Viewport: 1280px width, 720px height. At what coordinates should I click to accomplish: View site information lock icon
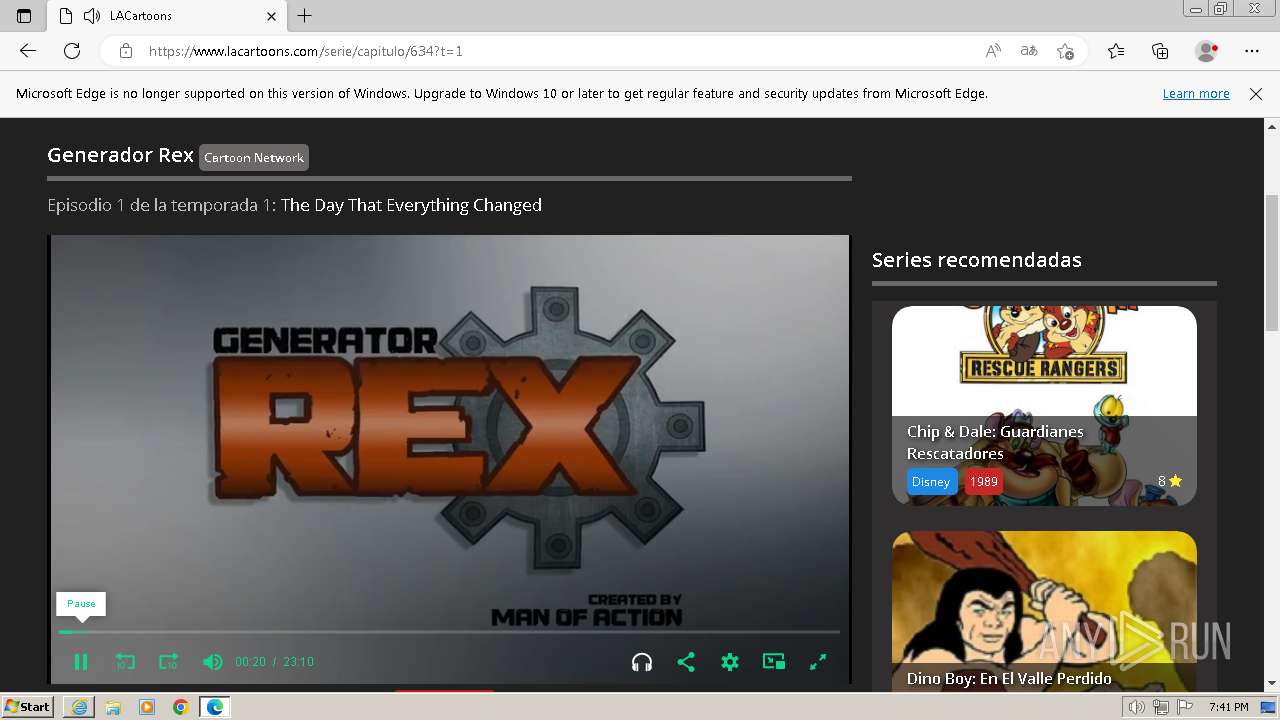(126, 51)
